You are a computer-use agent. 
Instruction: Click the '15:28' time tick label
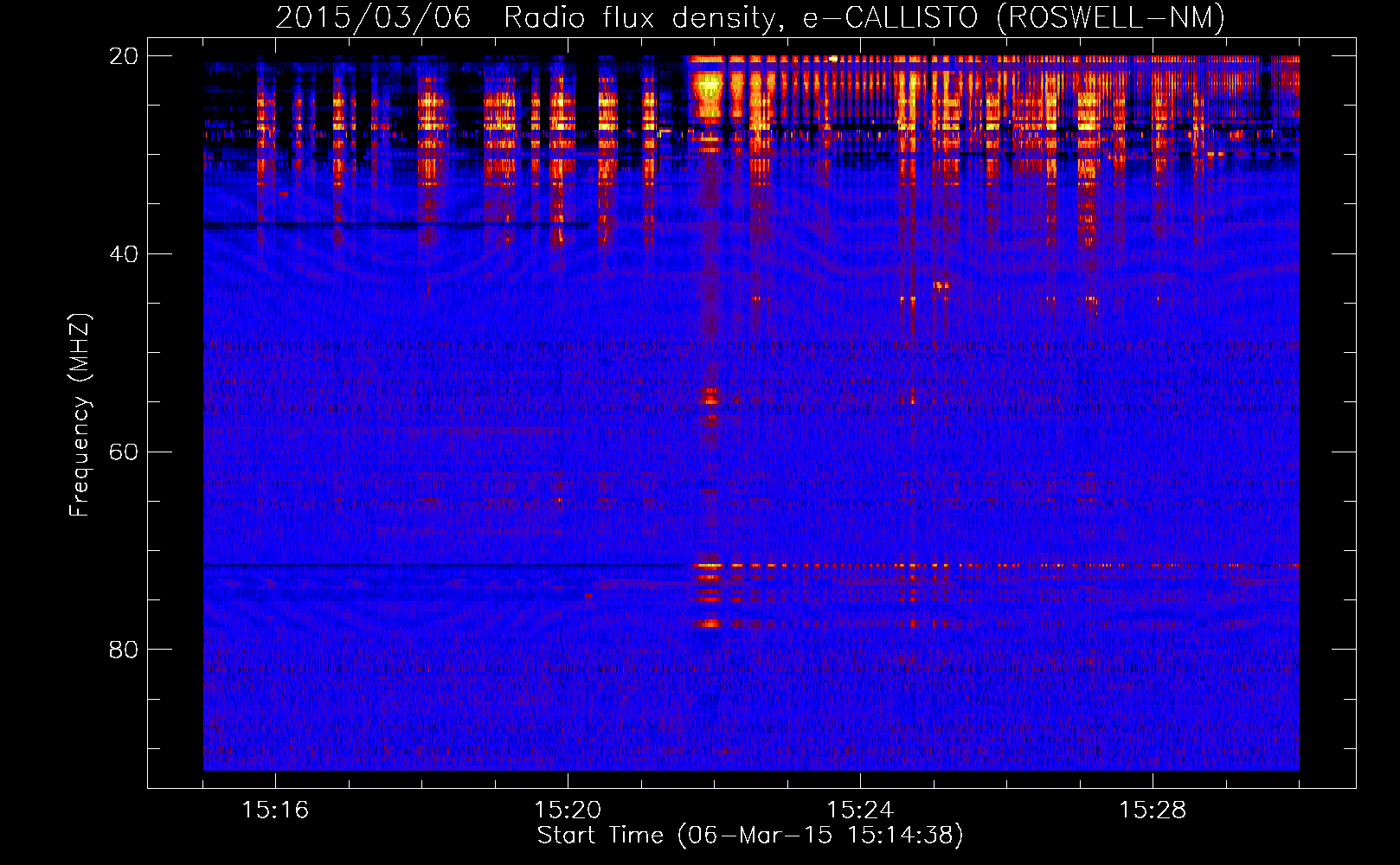(1153, 810)
